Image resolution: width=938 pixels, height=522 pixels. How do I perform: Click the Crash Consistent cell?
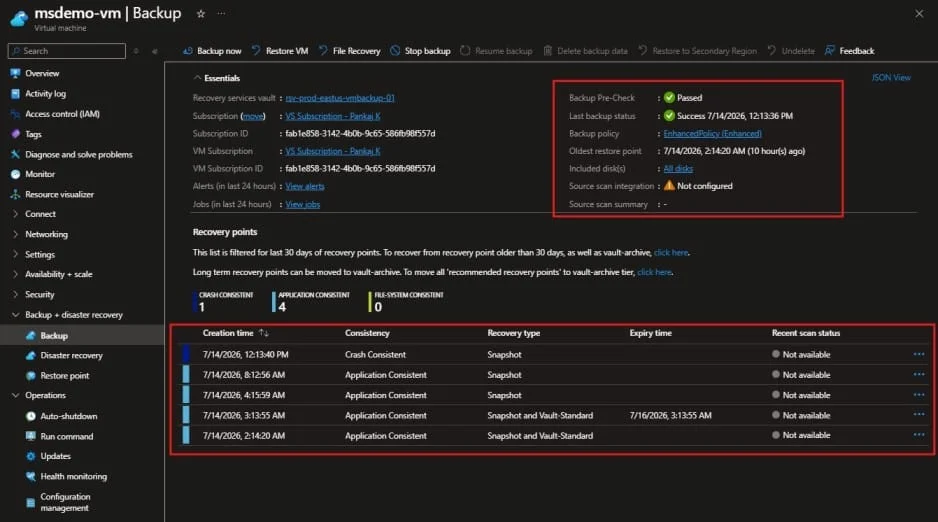pyautogui.click(x=376, y=355)
